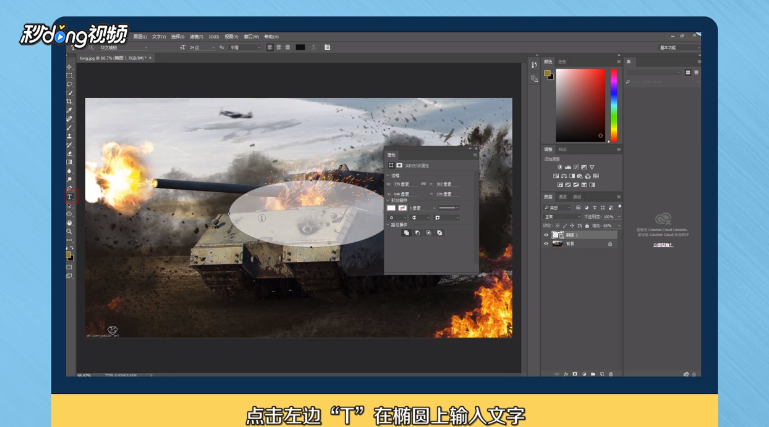Select the Eyedropper tool
Viewport: 769px width, 427px height.
tap(70, 110)
